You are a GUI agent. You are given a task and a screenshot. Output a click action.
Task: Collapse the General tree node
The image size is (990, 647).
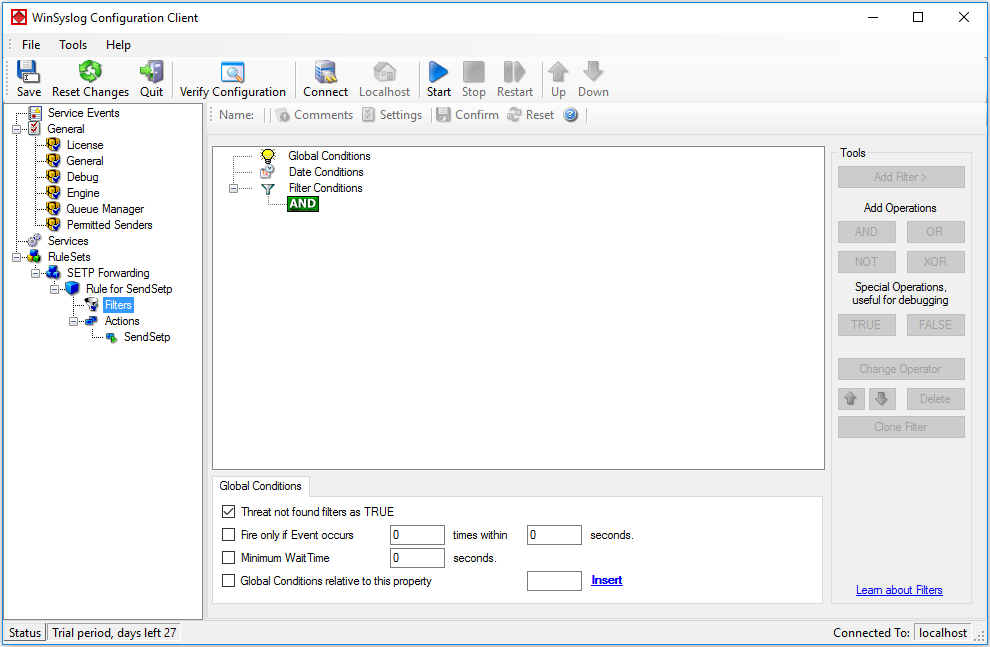[16, 129]
